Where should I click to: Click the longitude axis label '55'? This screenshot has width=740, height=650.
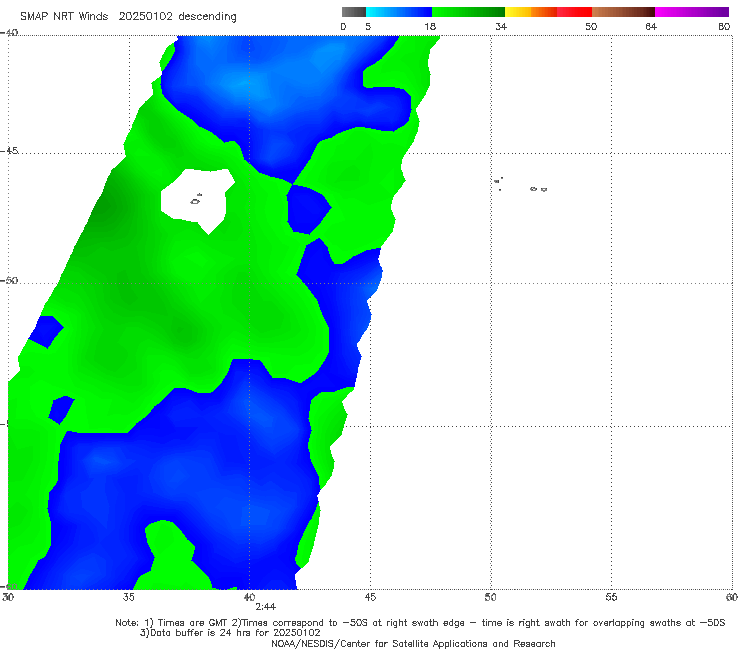click(611, 597)
